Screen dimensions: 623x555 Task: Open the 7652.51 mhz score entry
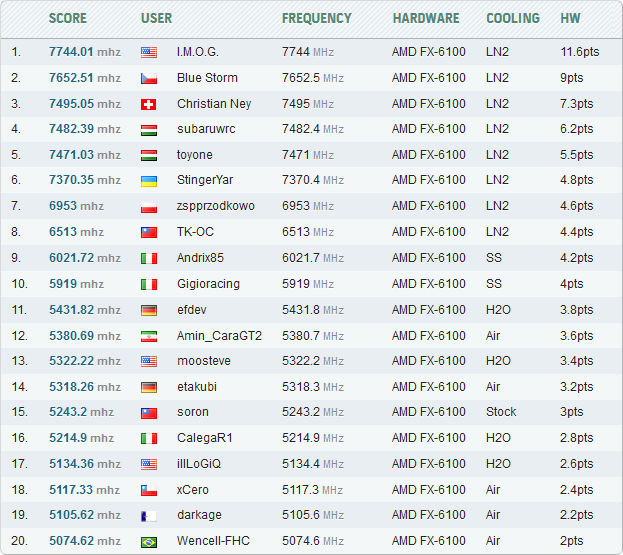(85, 77)
